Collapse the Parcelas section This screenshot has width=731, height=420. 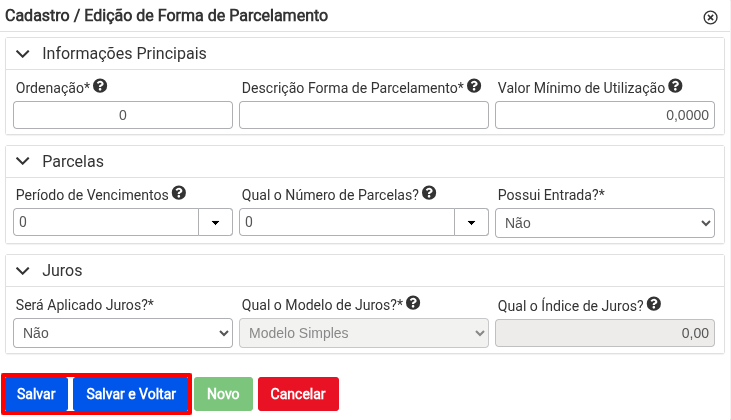(x=23, y=162)
